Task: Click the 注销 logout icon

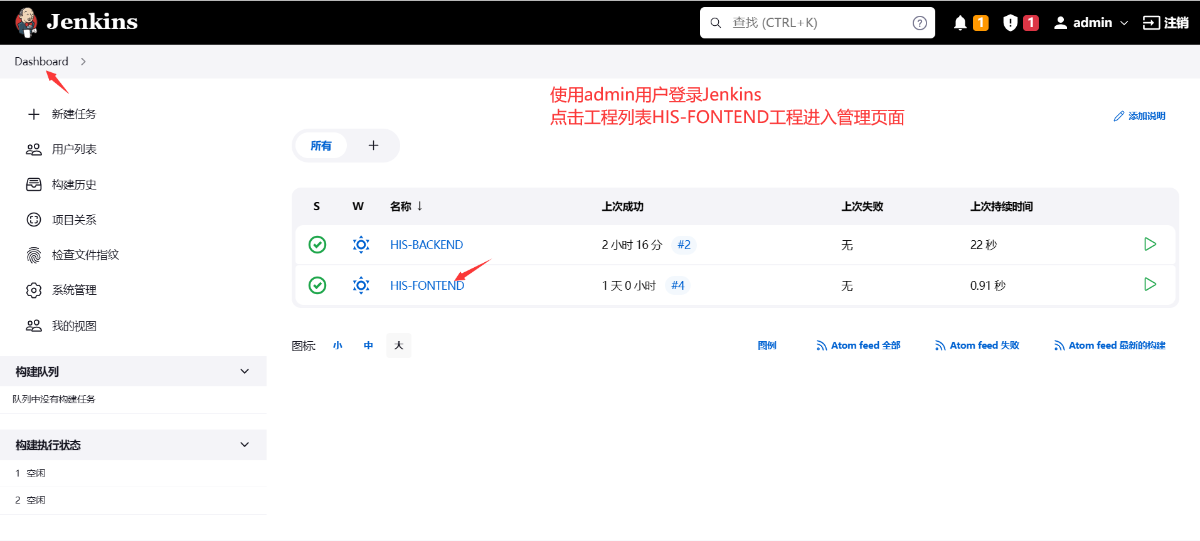Action: click(x=1151, y=23)
